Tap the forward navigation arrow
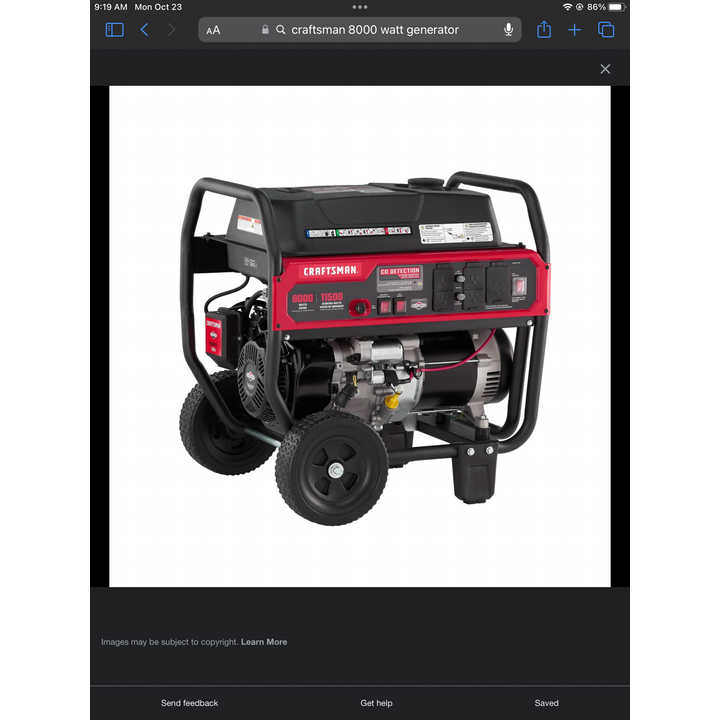The height and width of the screenshot is (720, 720). click(x=171, y=30)
